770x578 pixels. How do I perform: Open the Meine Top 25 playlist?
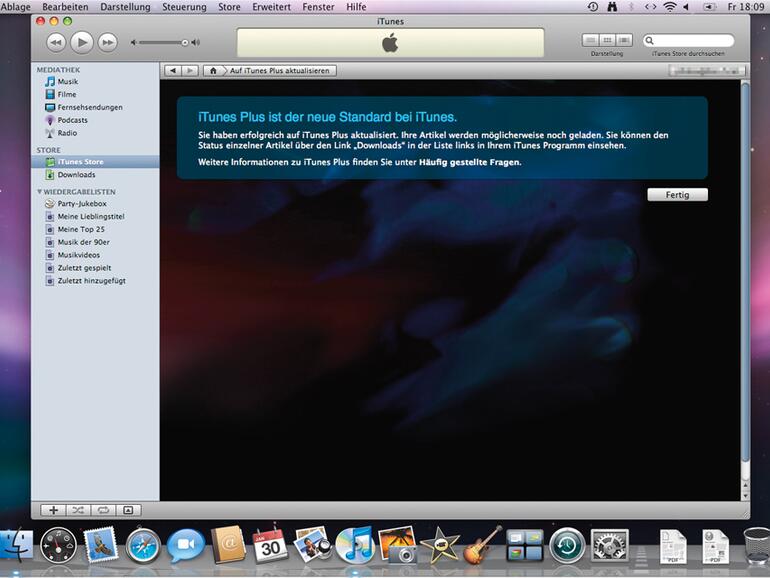pyautogui.click(x=81, y=229)
